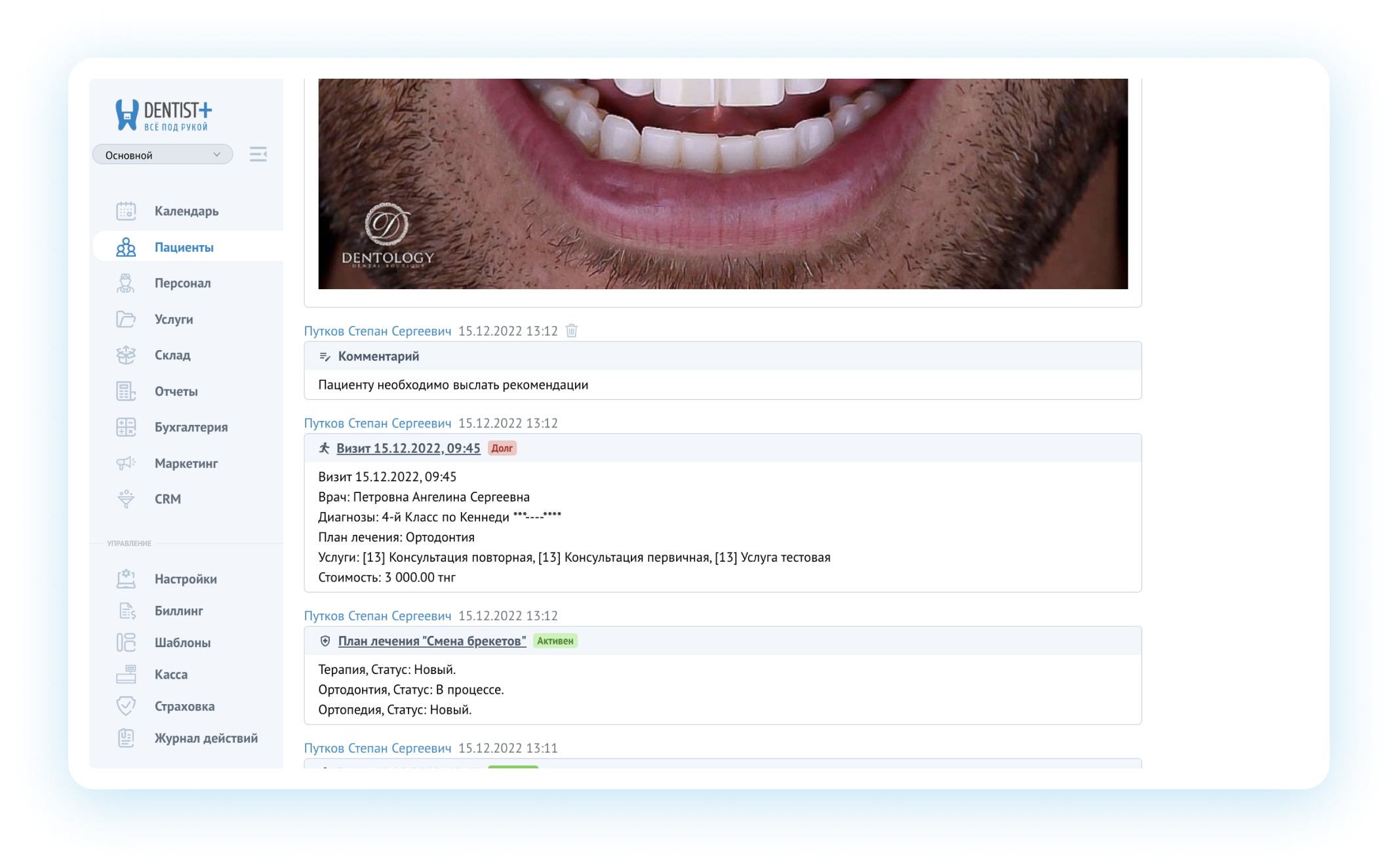Click the comment icon on Комментарий header
Viewport: 1398px width, 868px height.
point(324,356)
